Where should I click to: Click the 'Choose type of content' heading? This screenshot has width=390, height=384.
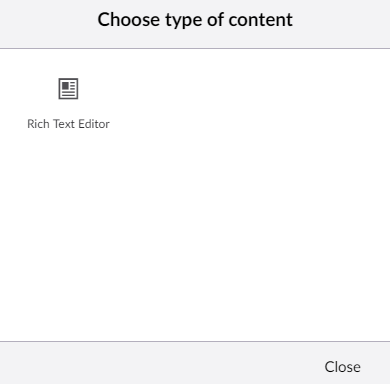tap(195, 20)
